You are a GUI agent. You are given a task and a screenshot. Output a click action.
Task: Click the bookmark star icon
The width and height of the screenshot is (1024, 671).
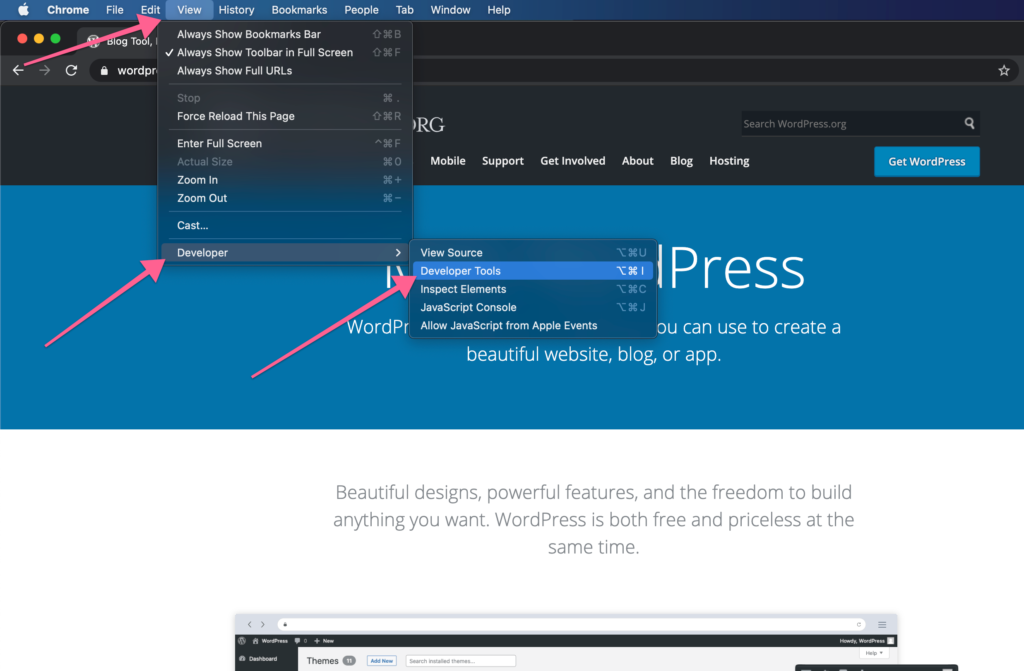(1003, 70)
